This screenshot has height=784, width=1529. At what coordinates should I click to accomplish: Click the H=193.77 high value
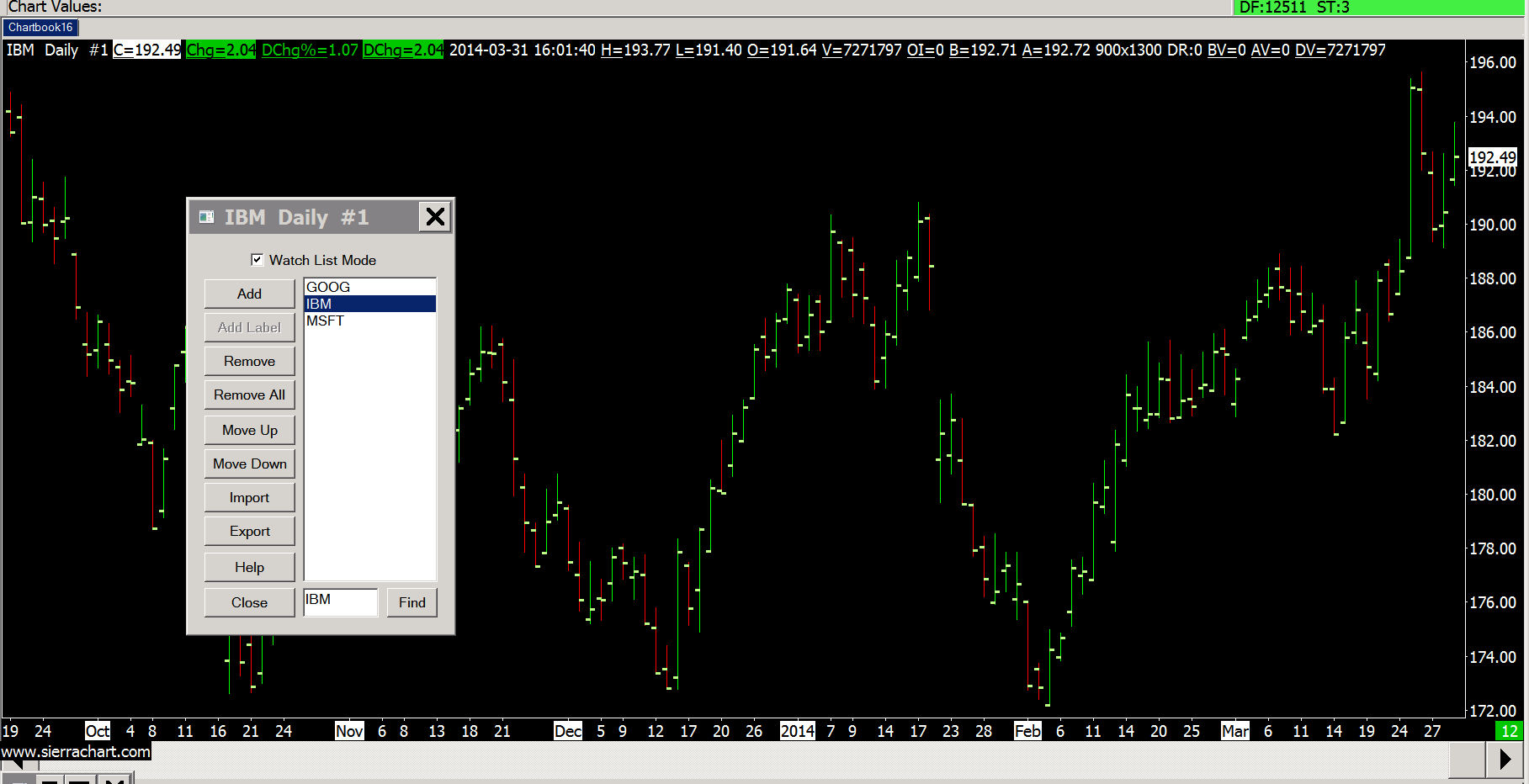[x=635, y=50]
